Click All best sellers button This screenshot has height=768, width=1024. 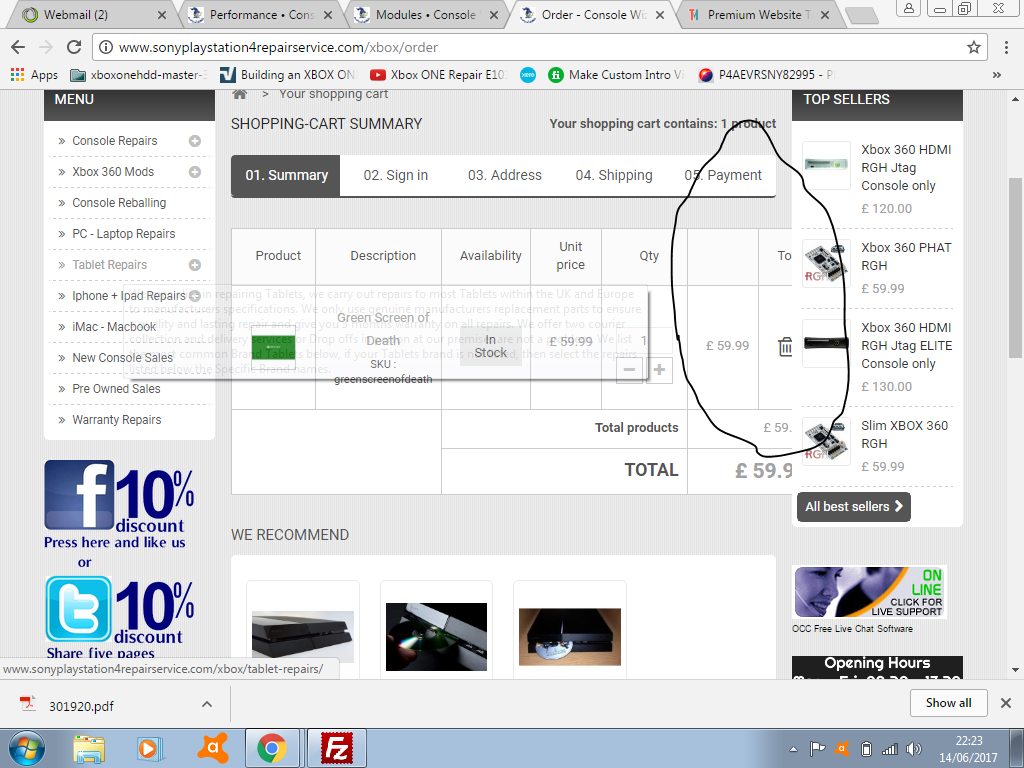(854, 507)
